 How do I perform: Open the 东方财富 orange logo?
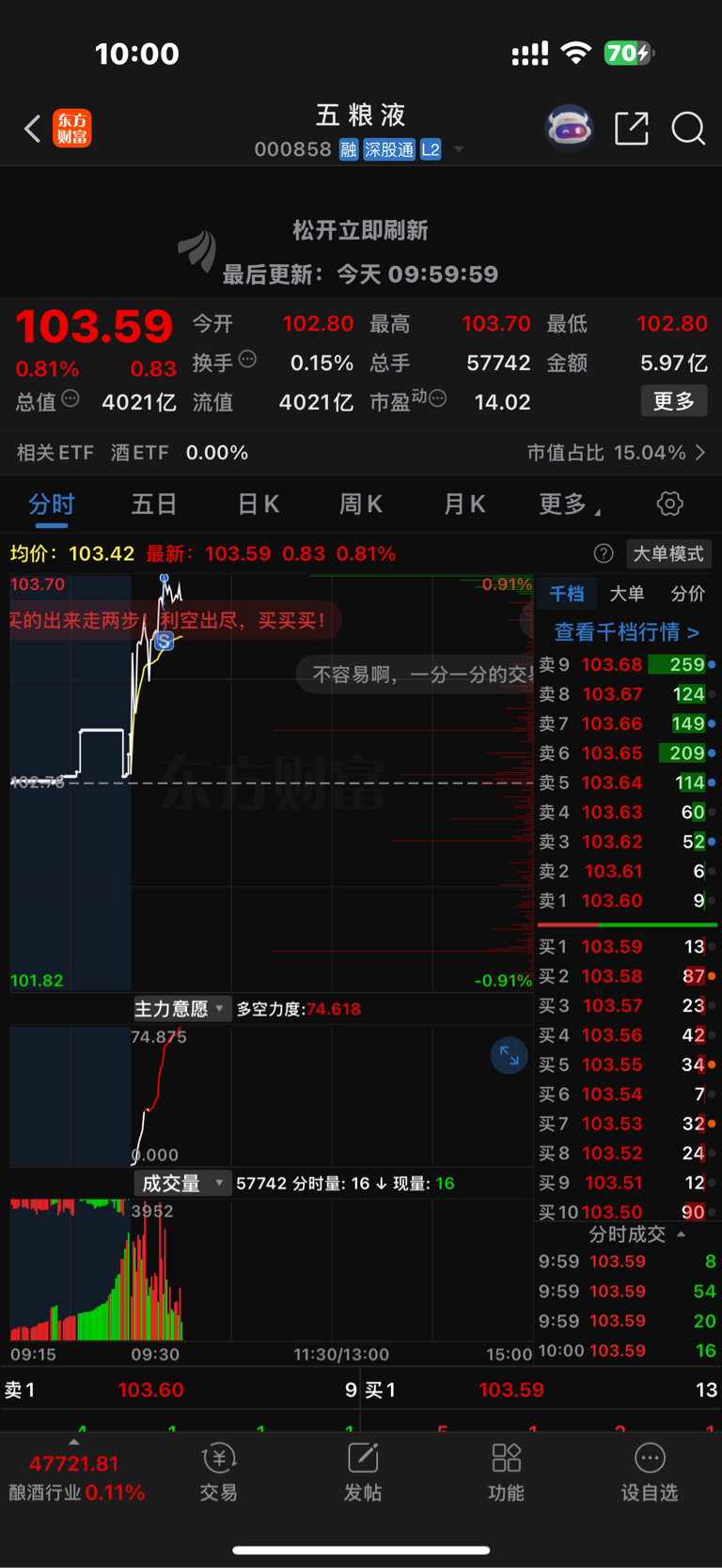click(x=72, y=129)
